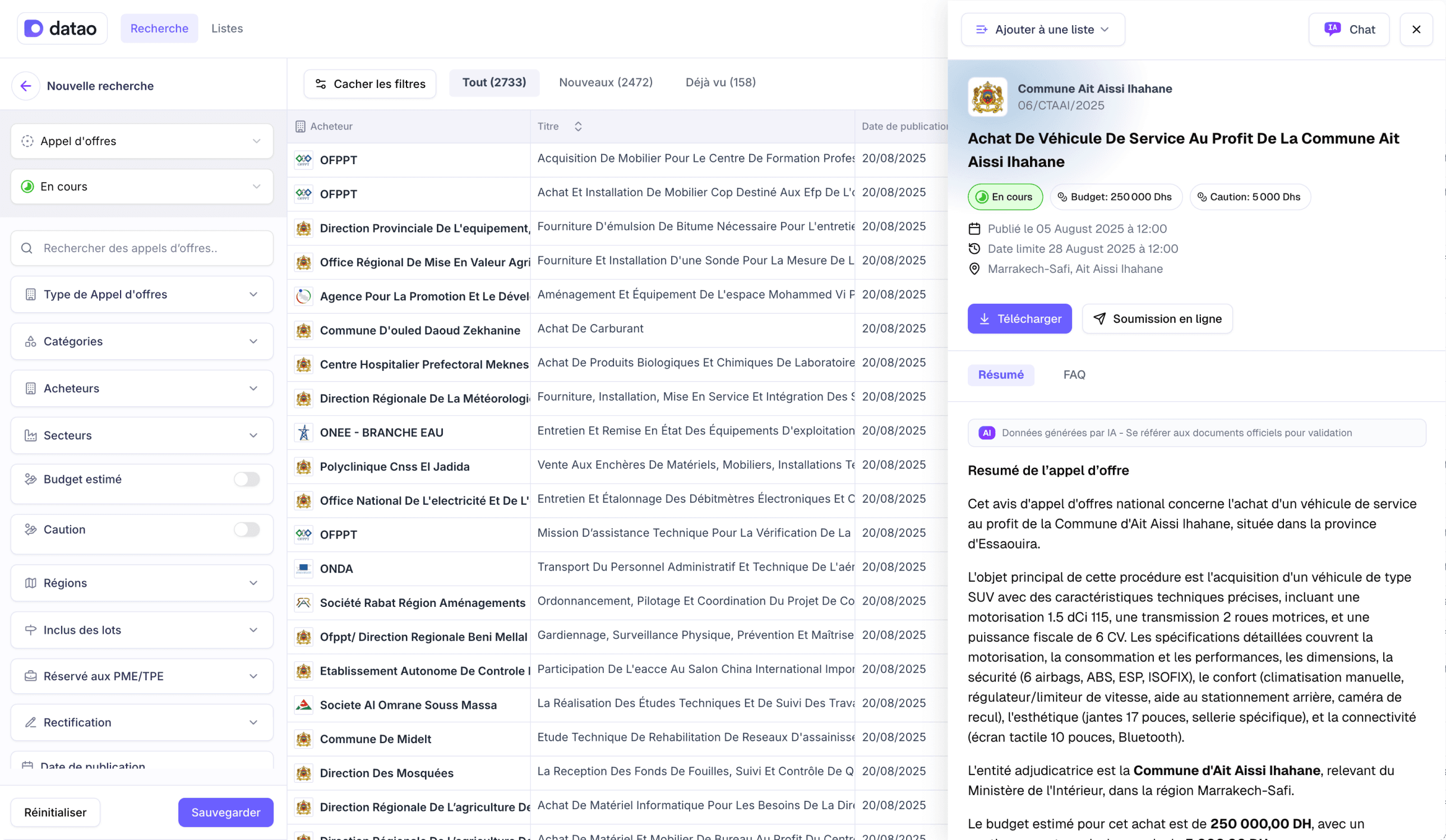
Task: Select the Tout (2733) tab
Action: point(494,82)
